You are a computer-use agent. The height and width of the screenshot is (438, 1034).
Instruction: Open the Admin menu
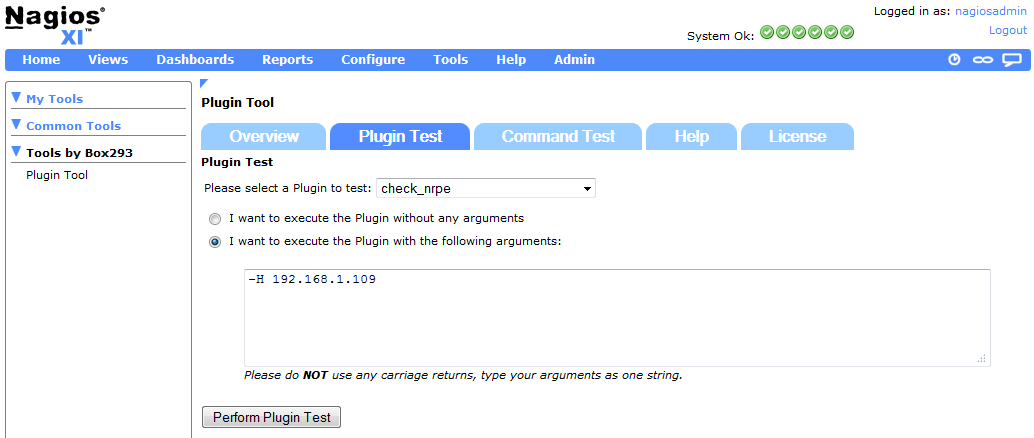(574, 59)
